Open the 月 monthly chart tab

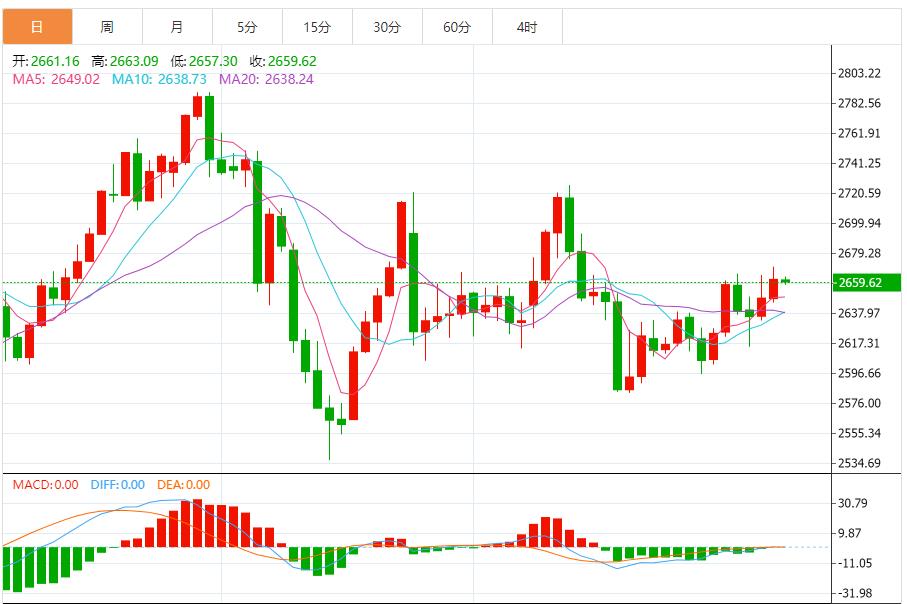(x=177, y=27)
